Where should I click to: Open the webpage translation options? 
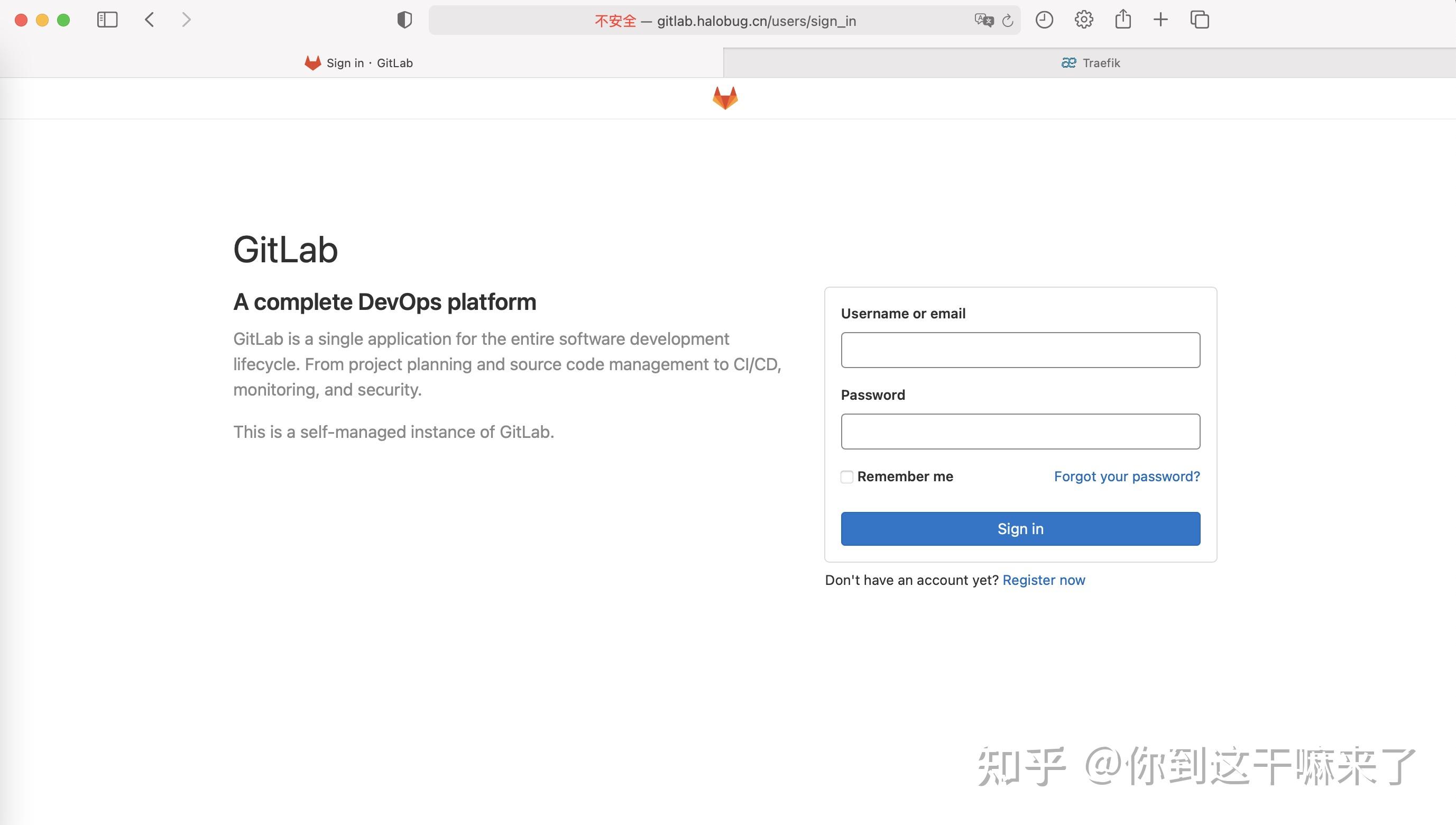point(984,21)
